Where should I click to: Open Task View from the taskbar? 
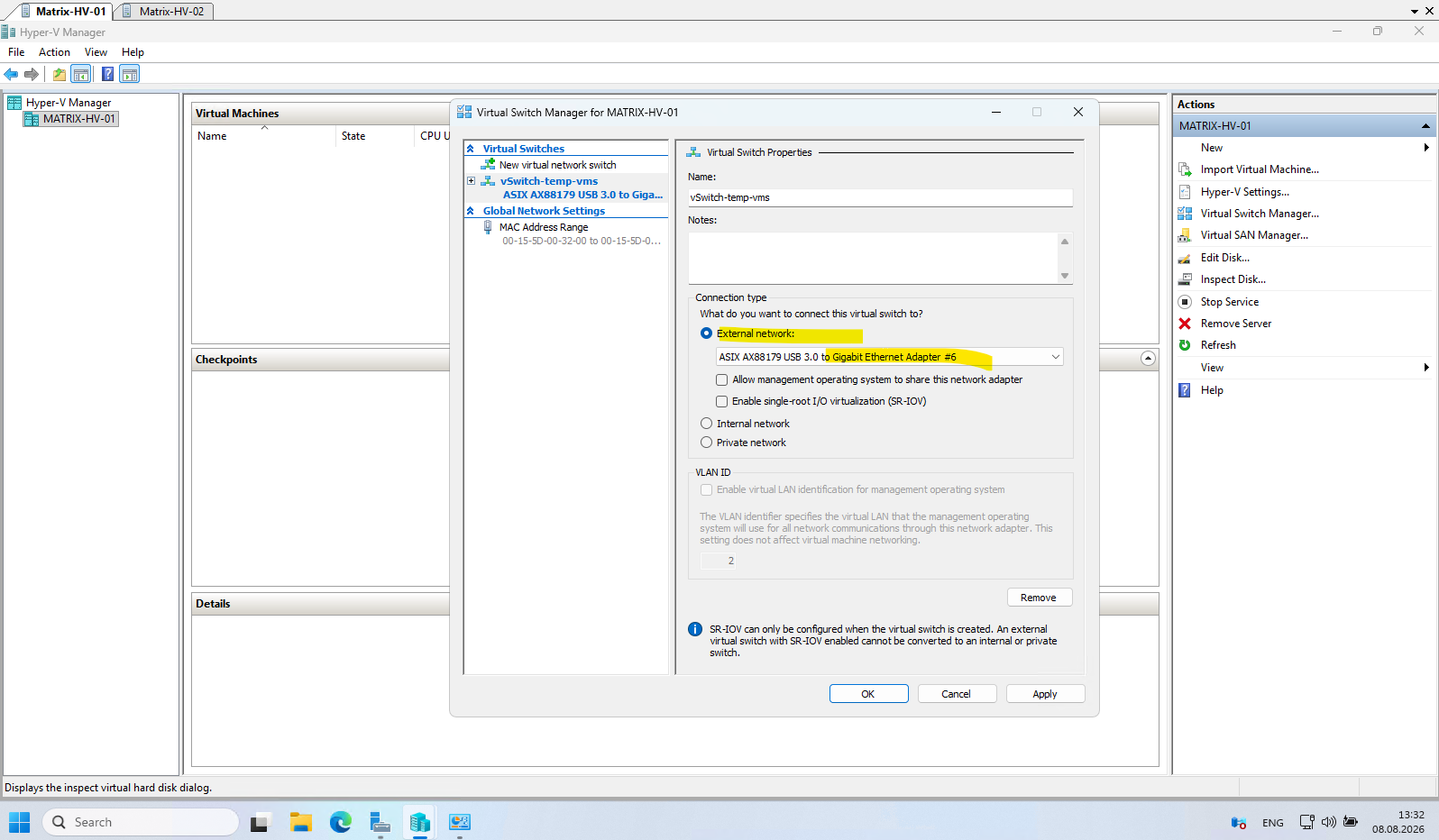[260, 822]
